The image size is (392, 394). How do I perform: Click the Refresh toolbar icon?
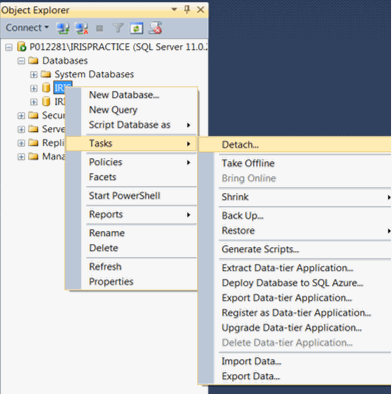point(136,28)
